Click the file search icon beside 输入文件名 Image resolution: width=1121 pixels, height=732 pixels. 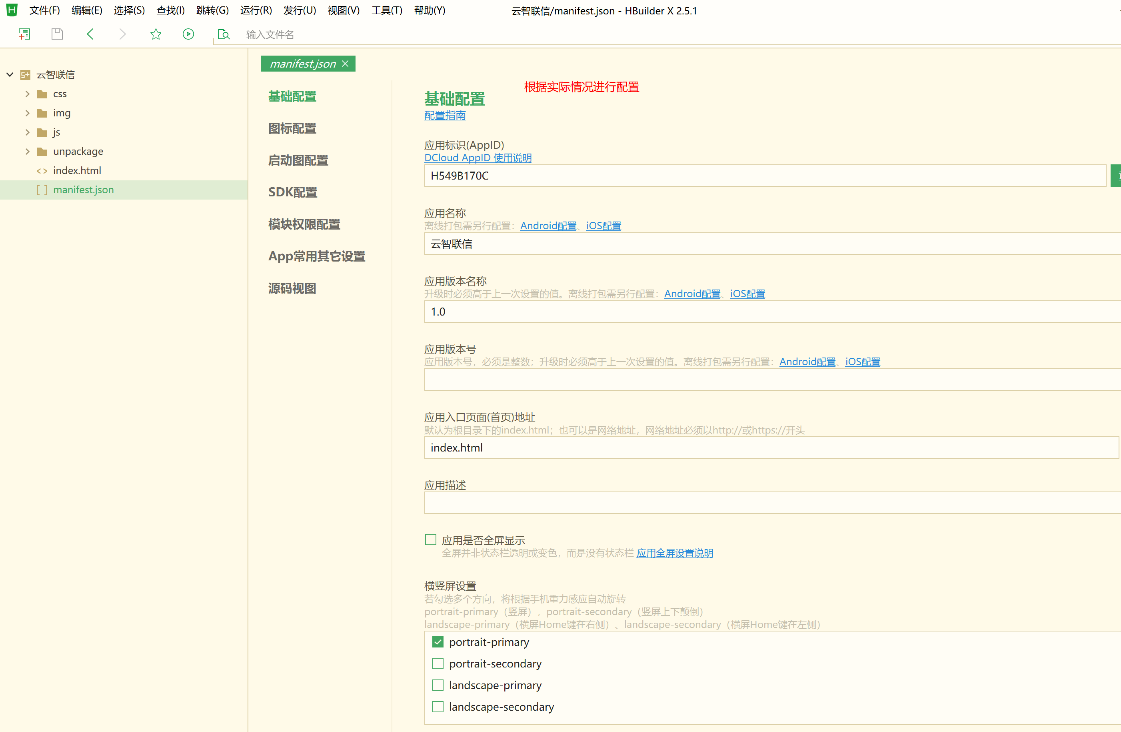coord(222,33)
